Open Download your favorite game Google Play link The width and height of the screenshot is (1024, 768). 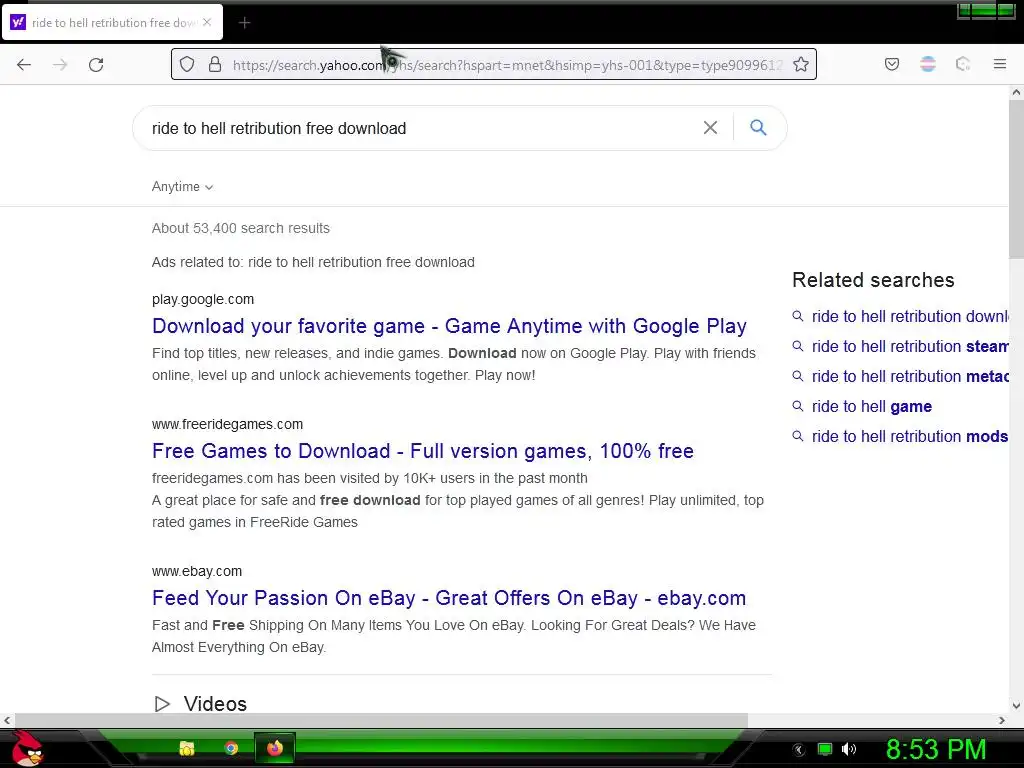[x=449, y=326]
